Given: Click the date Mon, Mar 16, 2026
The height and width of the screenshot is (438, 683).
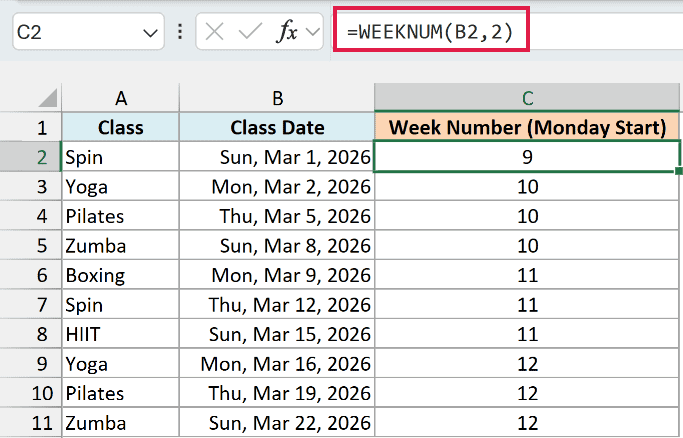Looking at the screenshot, I should (277, 364).
